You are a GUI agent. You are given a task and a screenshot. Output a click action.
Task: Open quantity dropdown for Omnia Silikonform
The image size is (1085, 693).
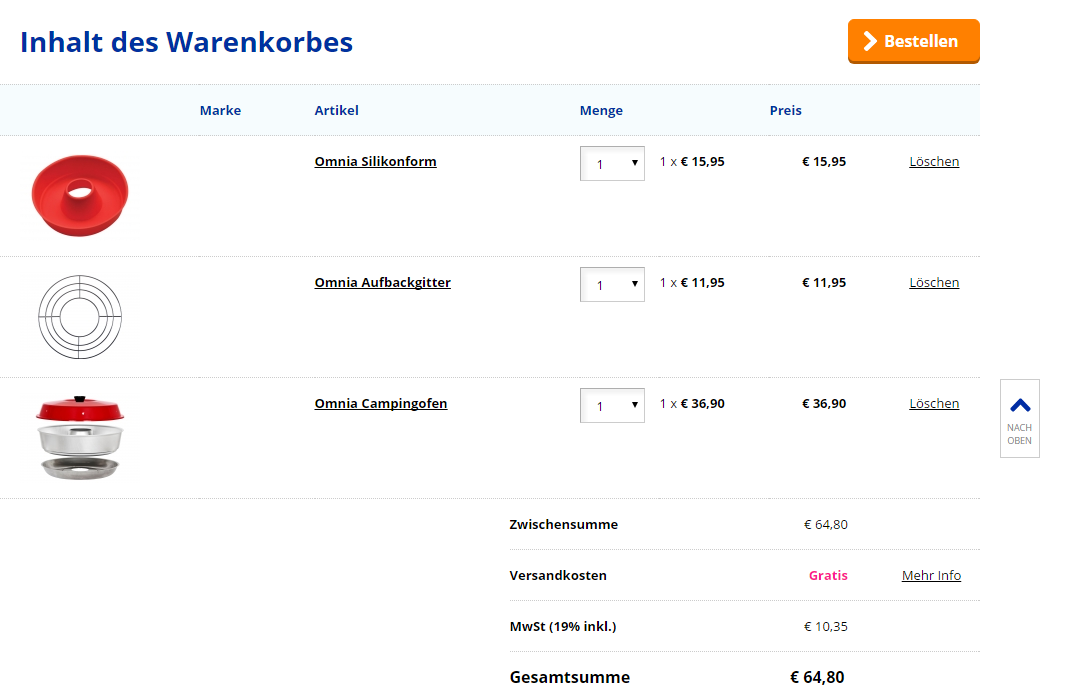(x=612, y=163)
